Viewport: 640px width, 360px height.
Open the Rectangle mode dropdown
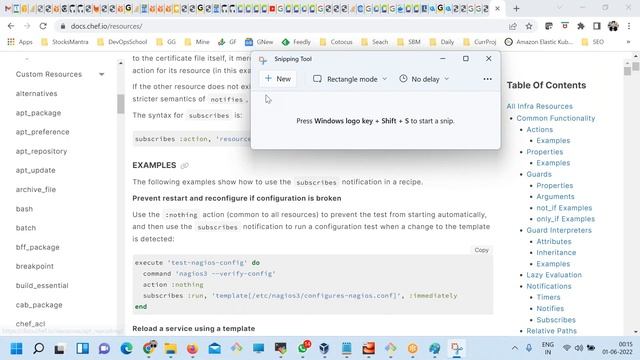coord(350,79)
